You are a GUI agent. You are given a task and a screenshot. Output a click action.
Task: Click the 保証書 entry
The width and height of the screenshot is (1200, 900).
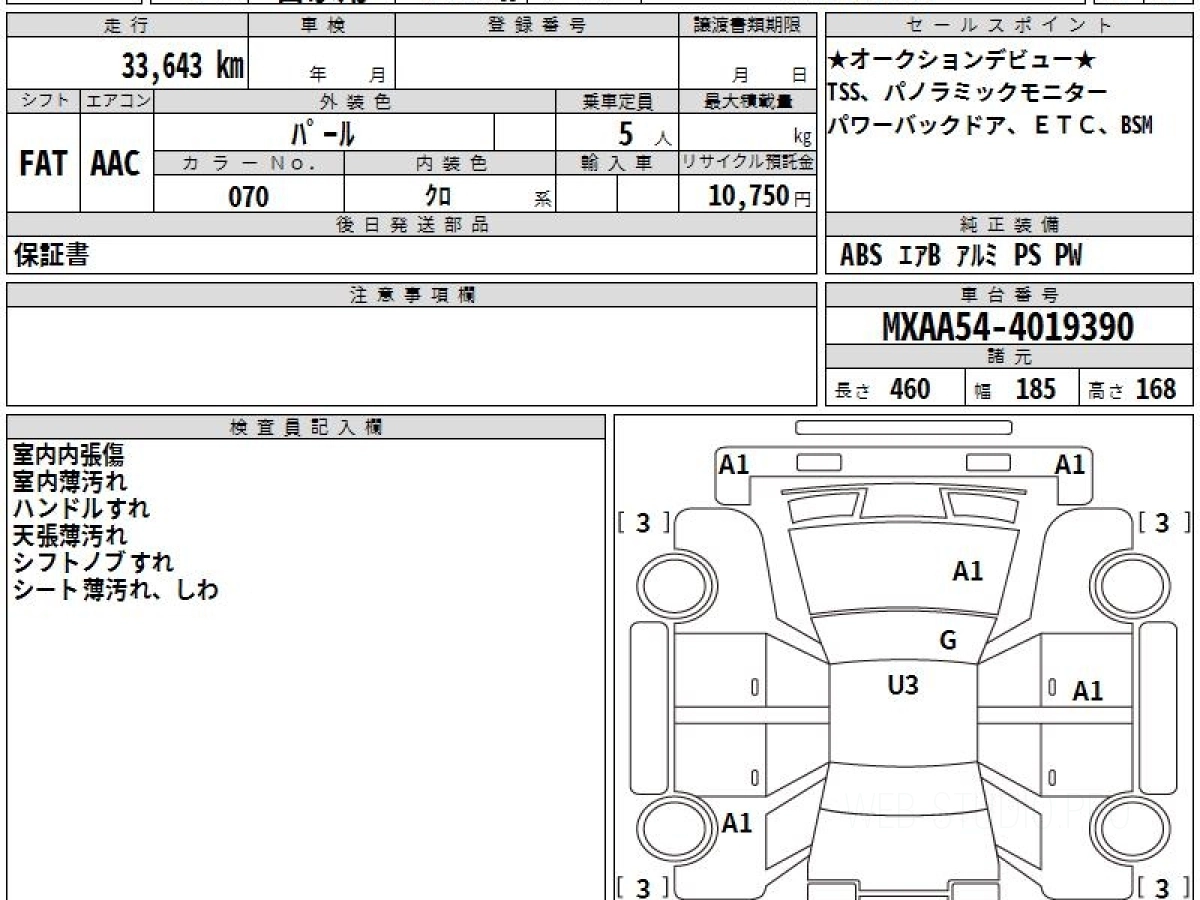point(51,256)
